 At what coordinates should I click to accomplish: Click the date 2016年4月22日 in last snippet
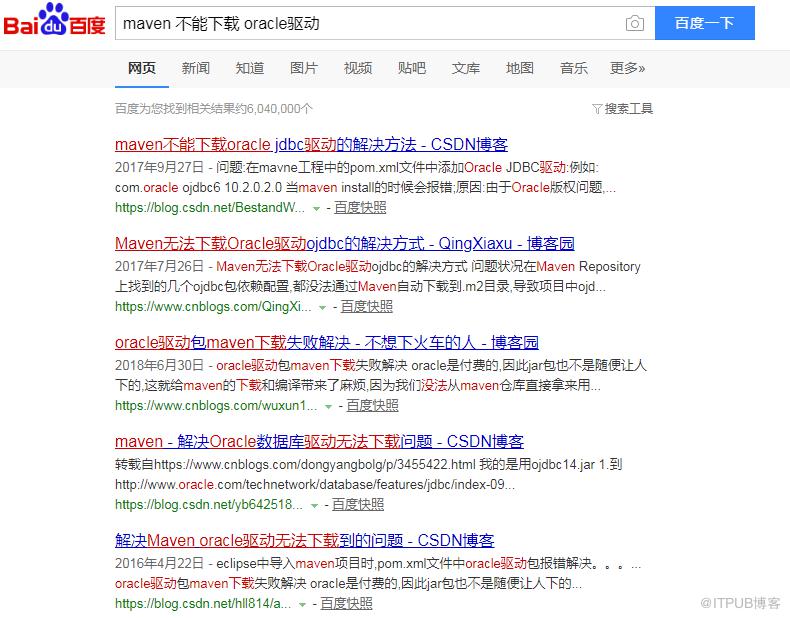[x=159, y=564]
